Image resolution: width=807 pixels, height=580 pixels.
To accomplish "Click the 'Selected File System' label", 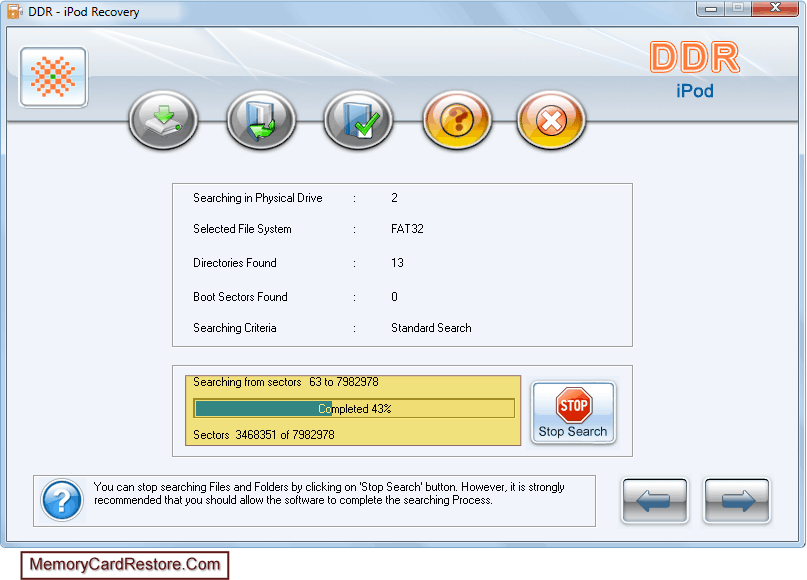I will click(242, 229).
